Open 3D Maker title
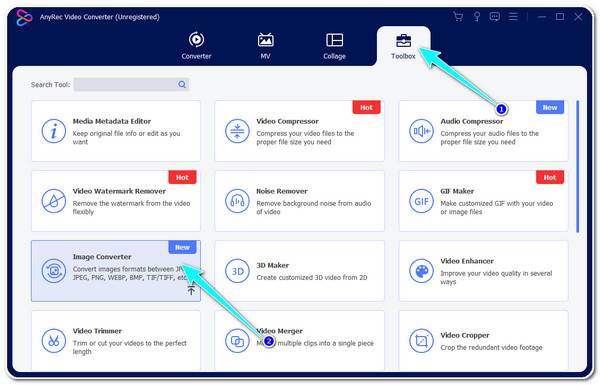This screenshot has height=385, width=600. tap(272, 265)
